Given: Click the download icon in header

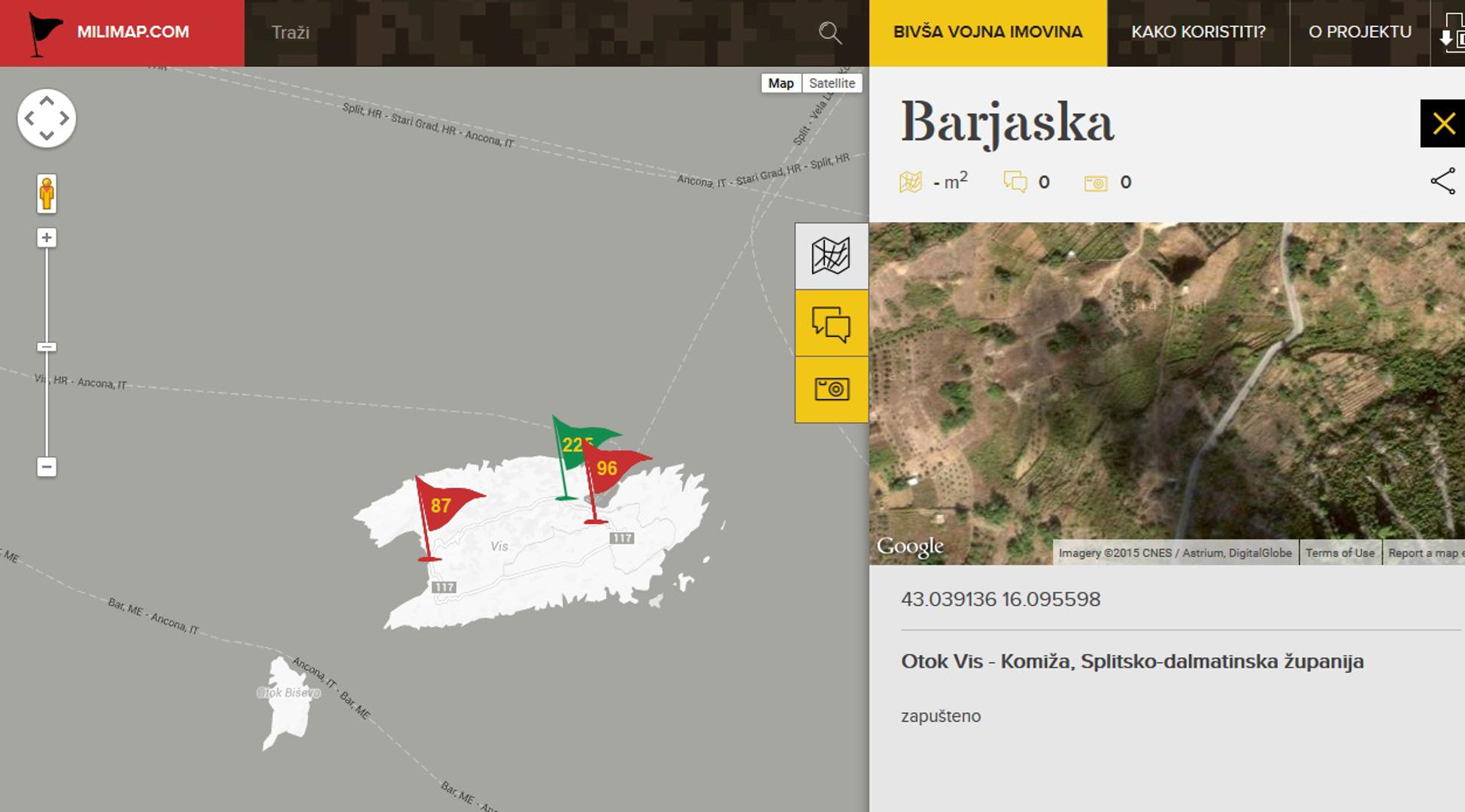Looking at the screenshot, I should (1451, 32).
